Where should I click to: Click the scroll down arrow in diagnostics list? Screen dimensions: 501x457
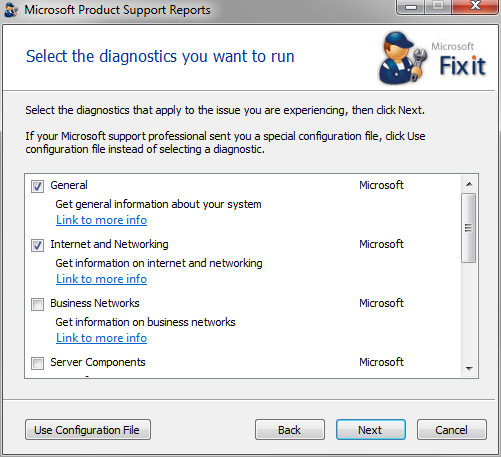point(469,369)
